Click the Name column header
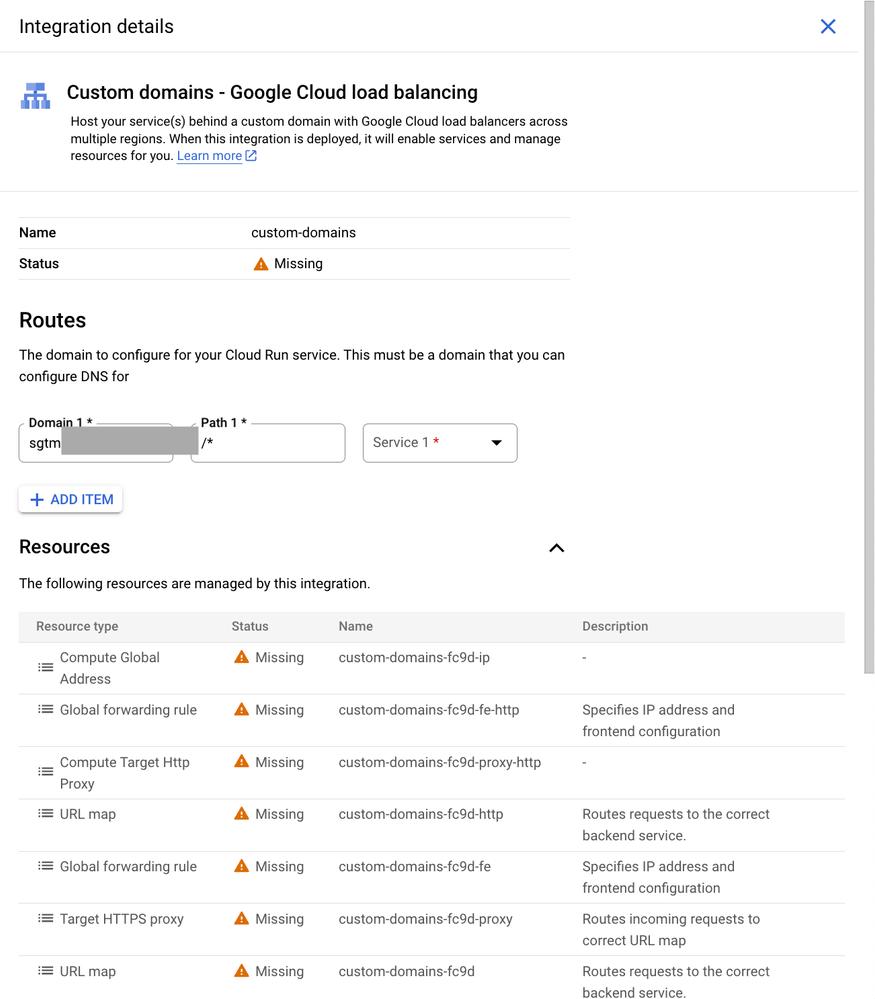The width and height of the screenshot is (875, 999). click(356, 626)
